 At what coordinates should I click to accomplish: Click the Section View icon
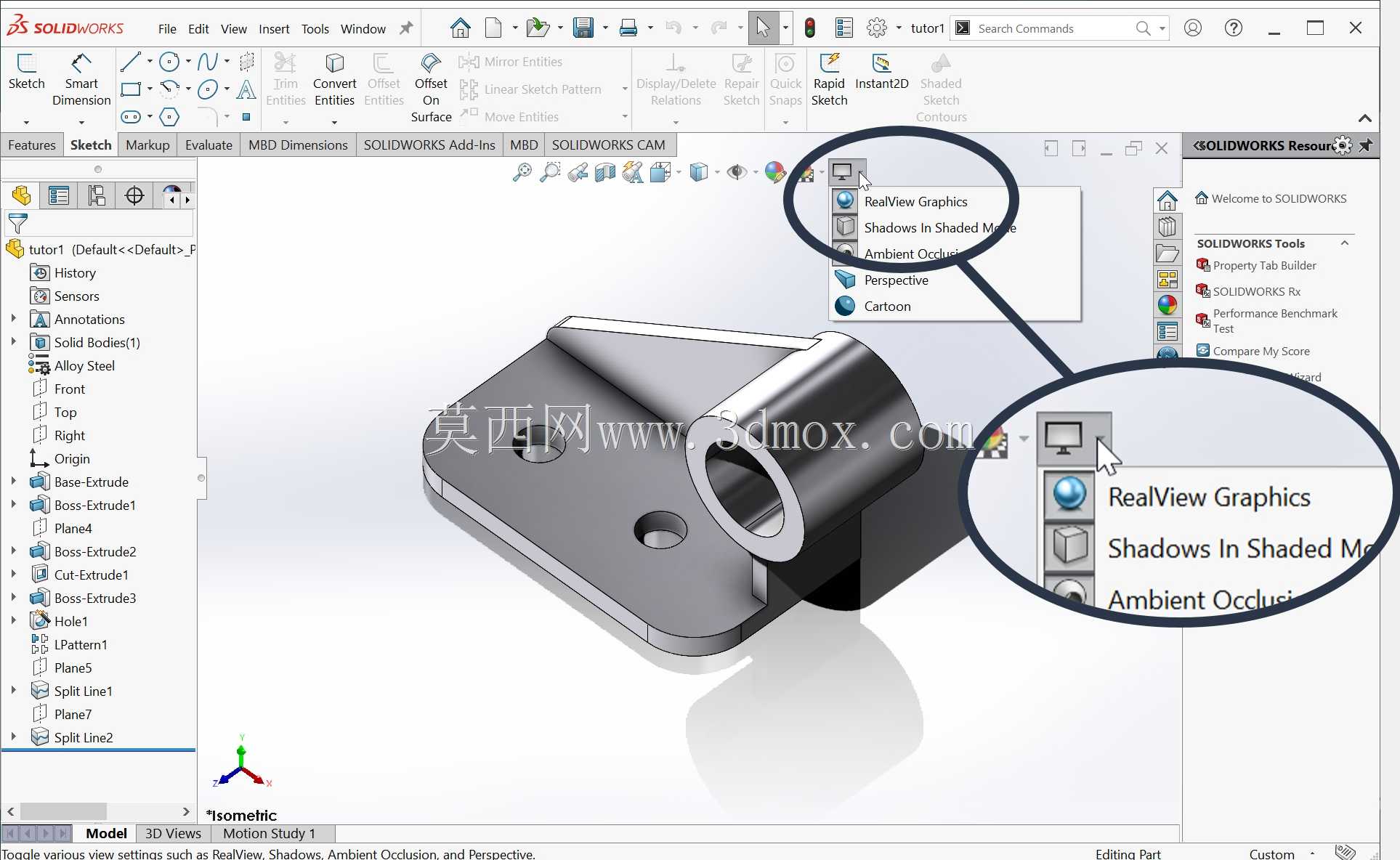tap(605, 172)
